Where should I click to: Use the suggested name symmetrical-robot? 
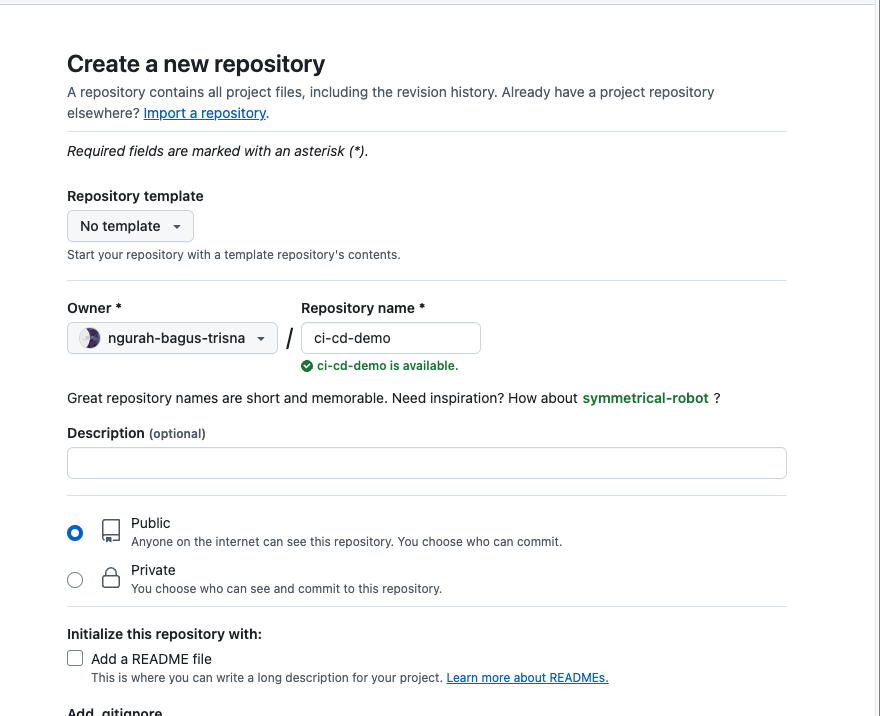pyautogui.click(x=645, y=398)
